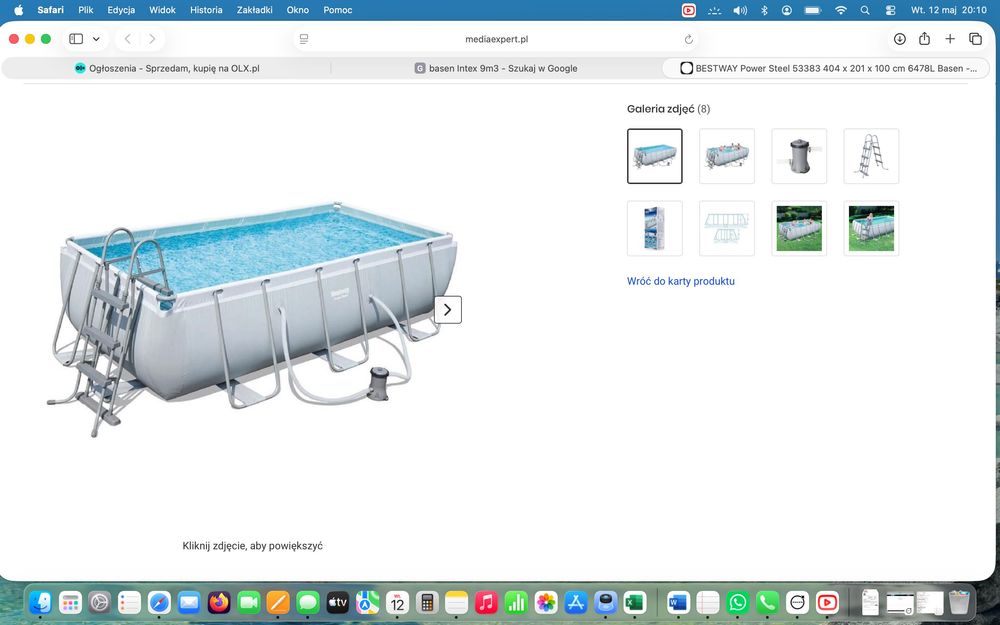Launch Firefox from the Dock
Screen dimensions: 1000x625
pos(219,602)
